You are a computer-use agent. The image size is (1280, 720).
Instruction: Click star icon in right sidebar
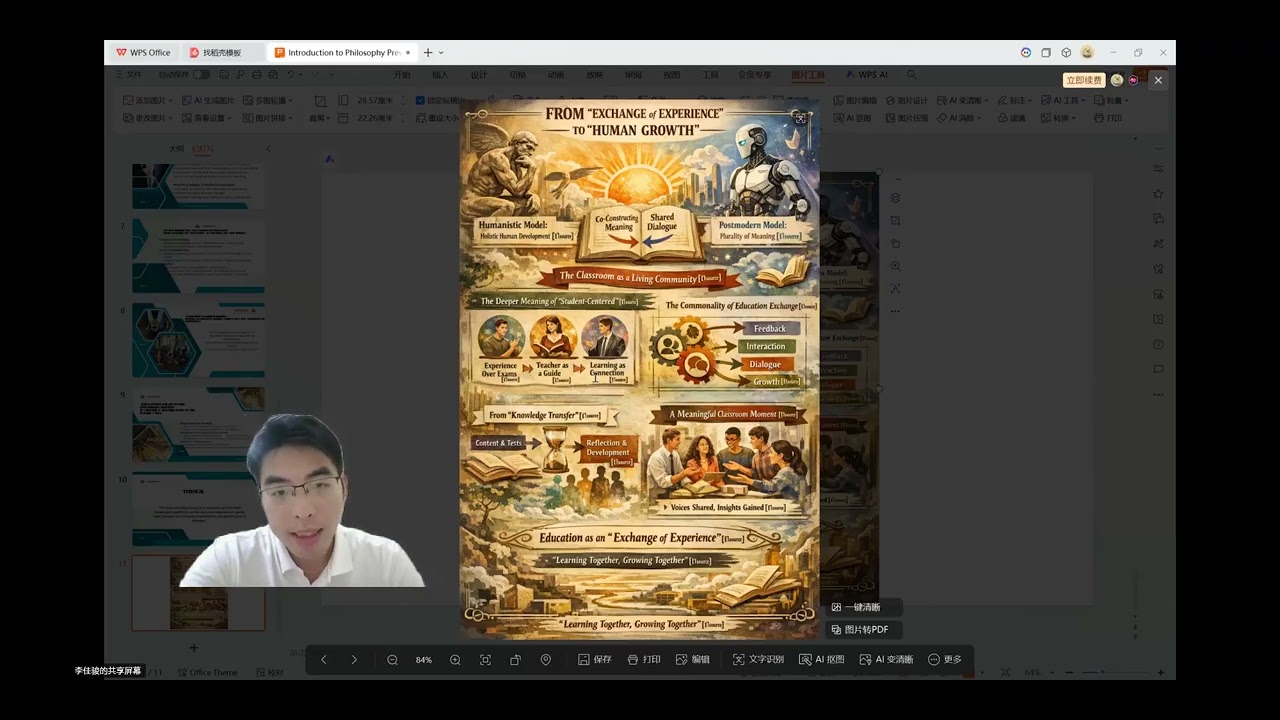coord(1158,193)
